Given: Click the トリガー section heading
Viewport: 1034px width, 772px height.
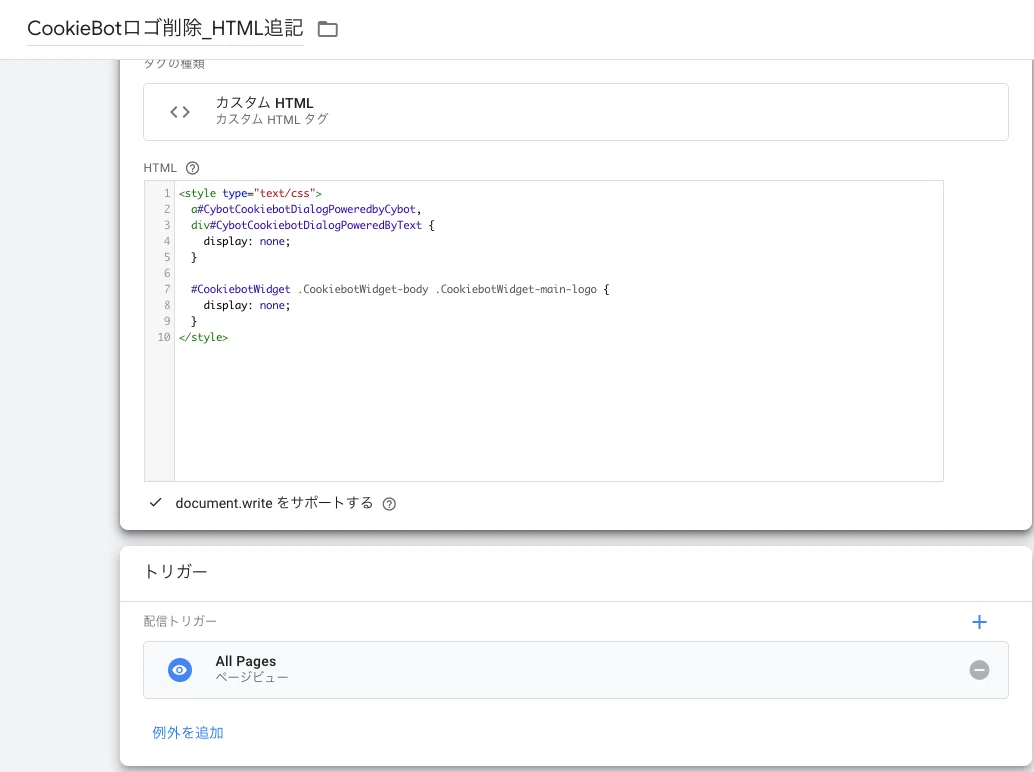Looking at the screenshot, I should tap(175, 572).
